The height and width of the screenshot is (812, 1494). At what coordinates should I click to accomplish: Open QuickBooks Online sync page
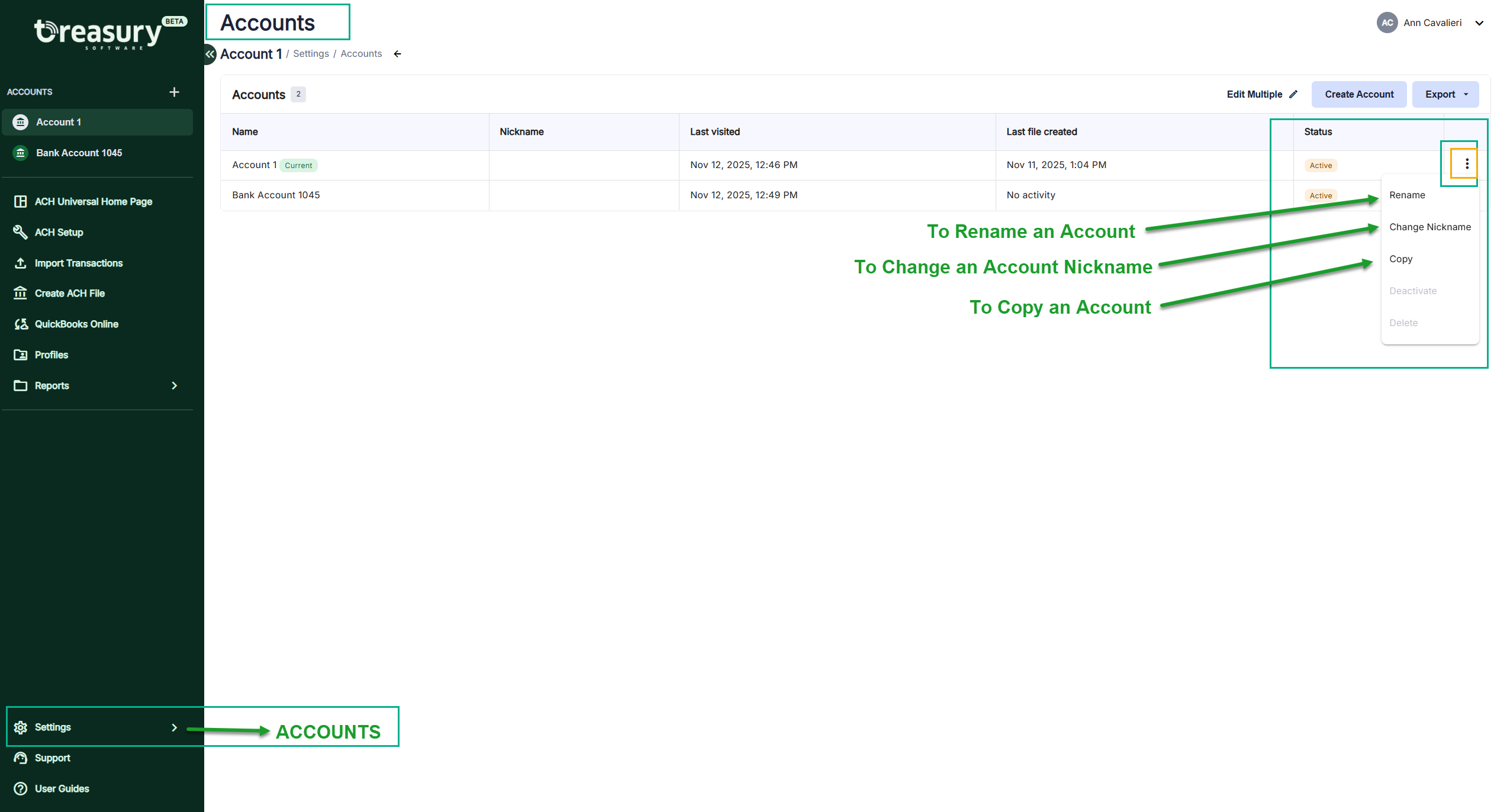tap(76, 324)
